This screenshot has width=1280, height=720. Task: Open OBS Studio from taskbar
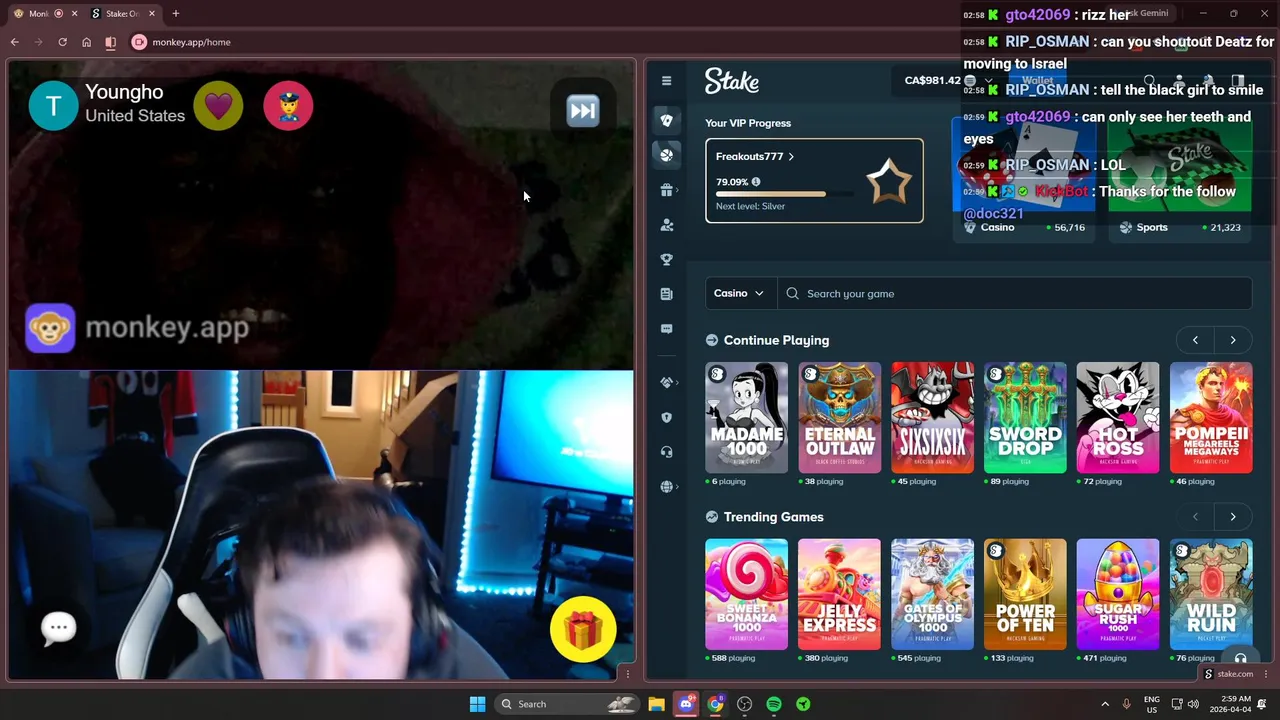click(x=744, y=704)
